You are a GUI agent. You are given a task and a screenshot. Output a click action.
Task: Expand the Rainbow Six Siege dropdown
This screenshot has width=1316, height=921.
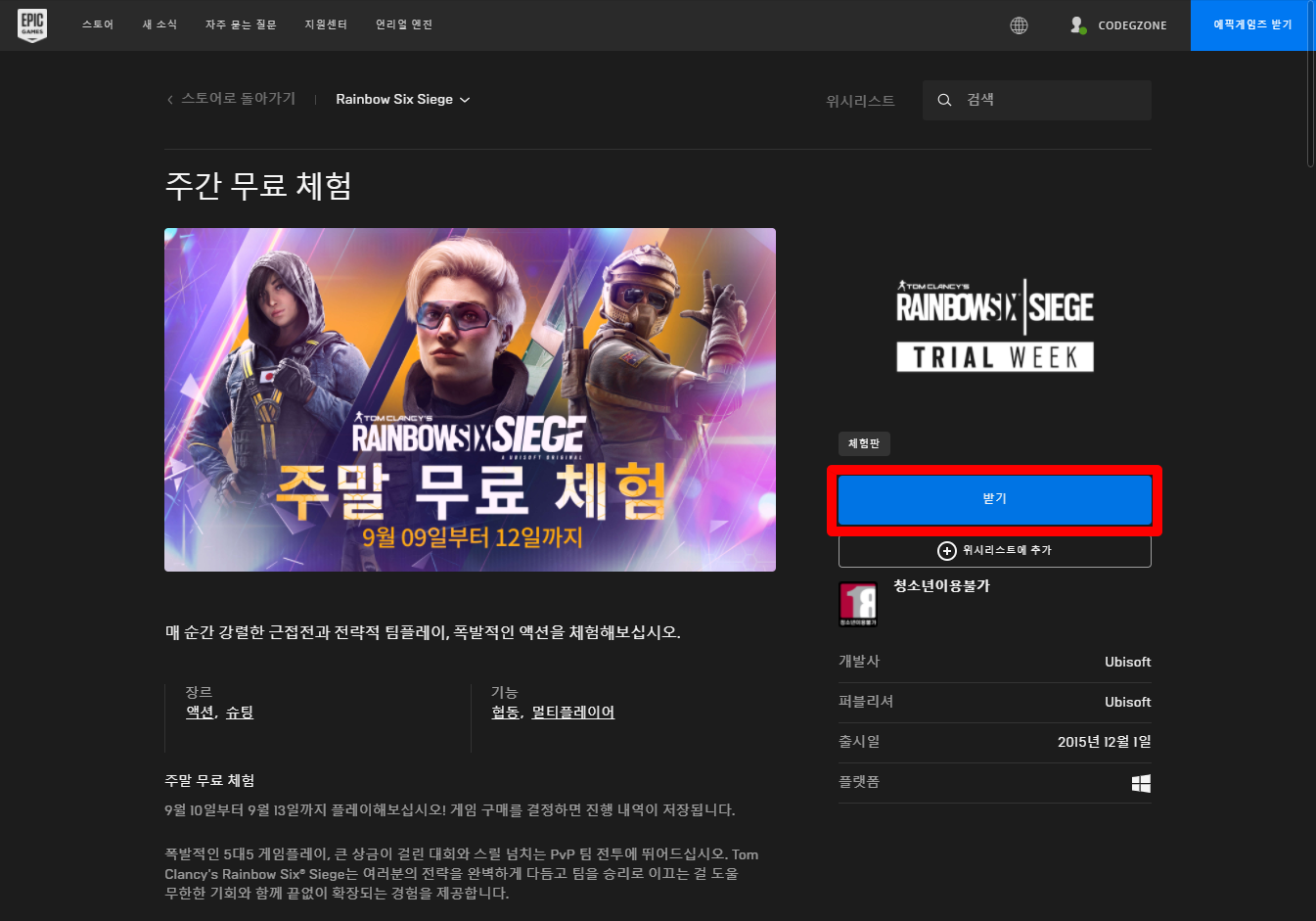(x=402, y=100)
